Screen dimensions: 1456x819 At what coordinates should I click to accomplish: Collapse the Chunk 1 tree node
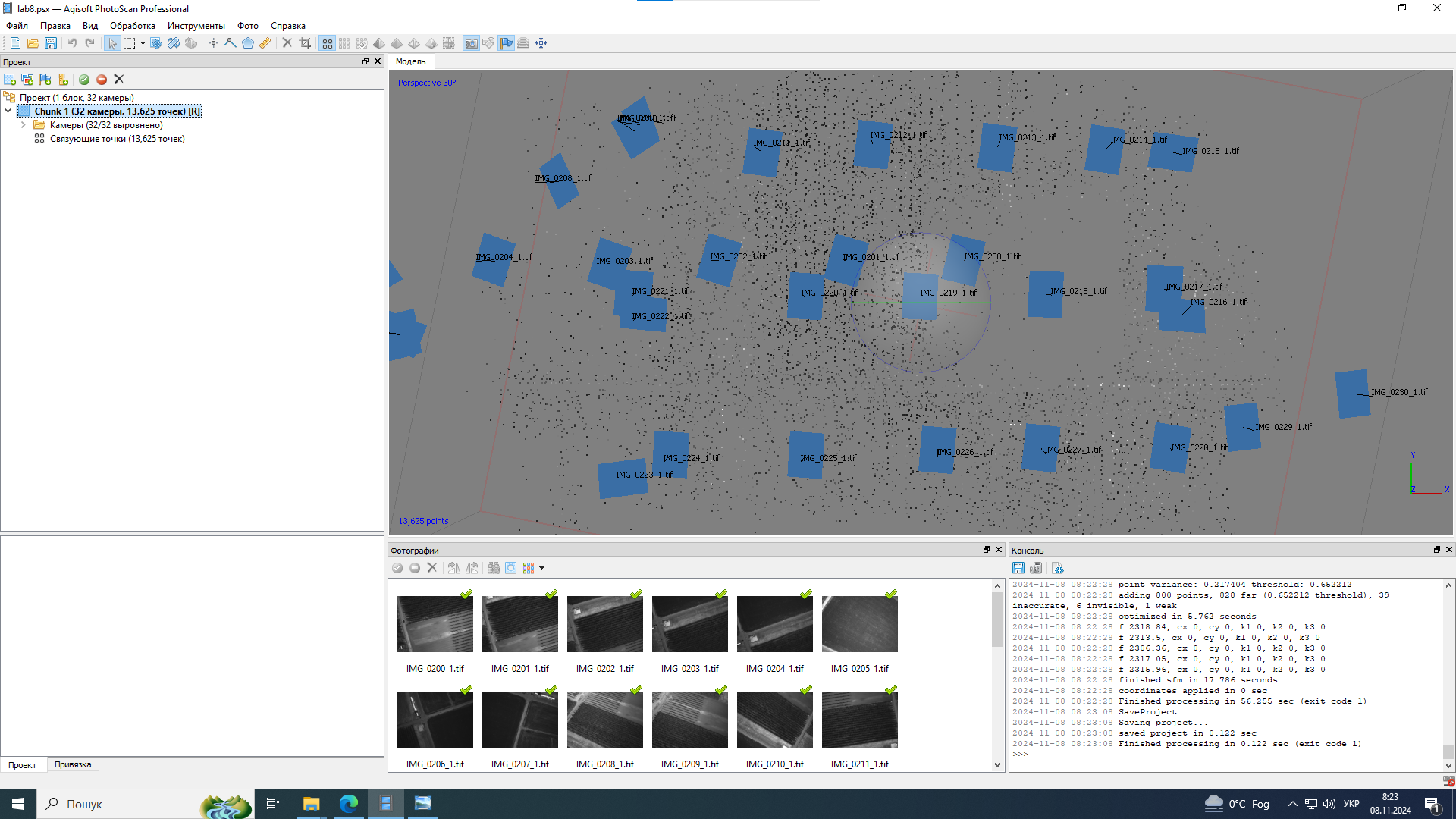(8, 111)
